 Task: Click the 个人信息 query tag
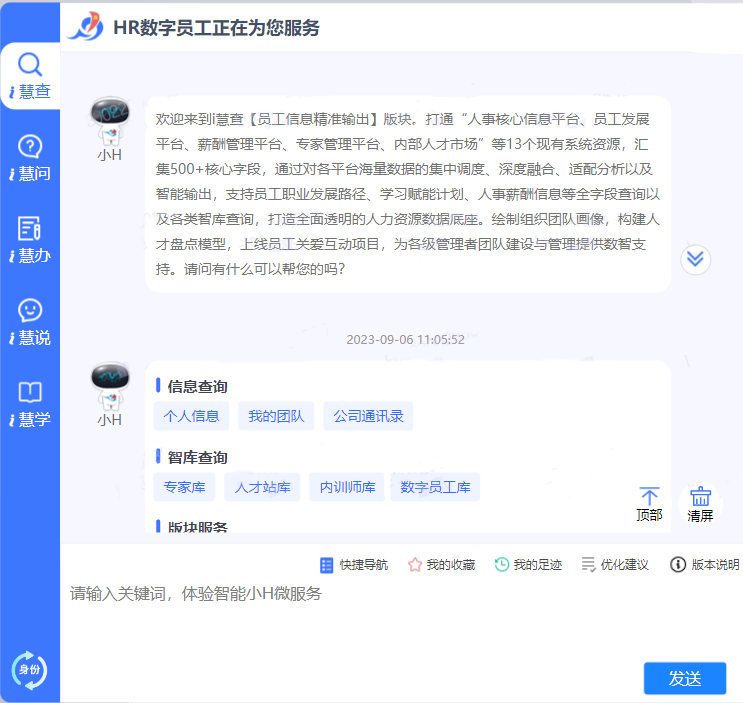pyautogui.click(x=191, y=416)
